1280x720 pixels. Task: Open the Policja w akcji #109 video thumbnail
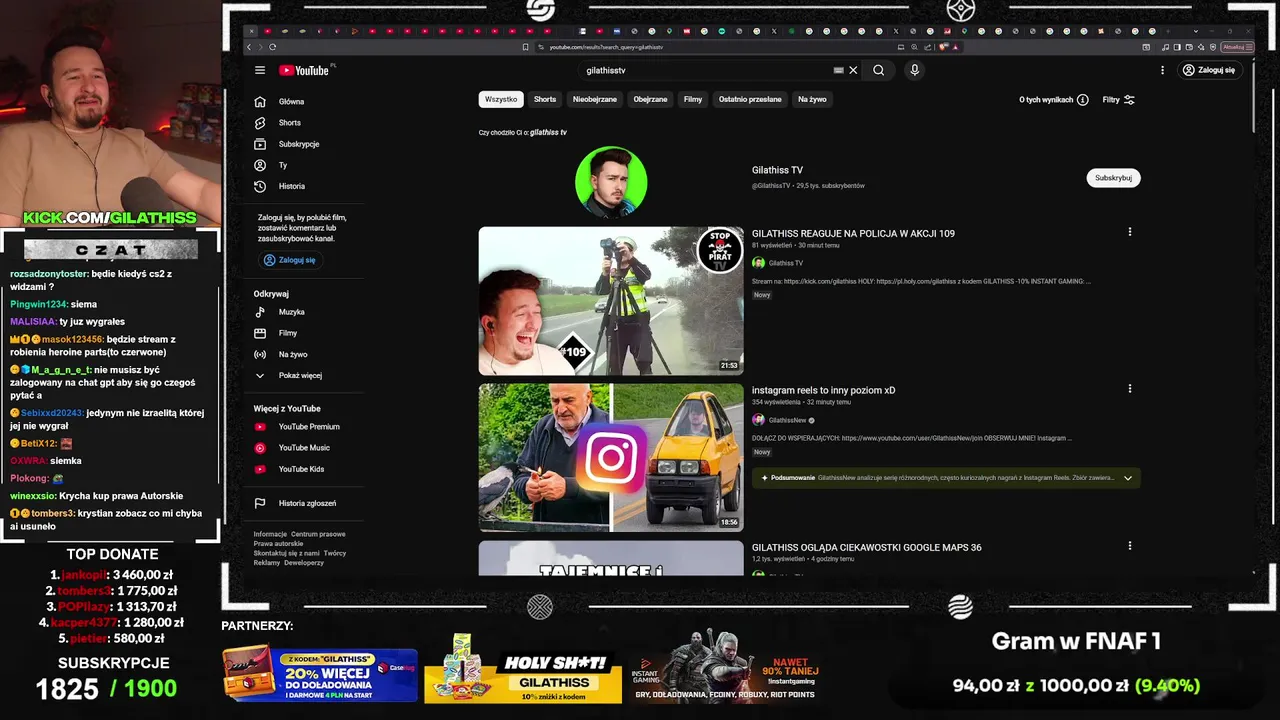[611, 301]
